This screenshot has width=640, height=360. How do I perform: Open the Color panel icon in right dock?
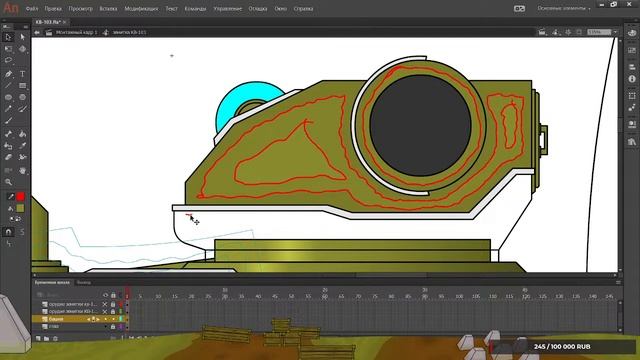(632, 33)
